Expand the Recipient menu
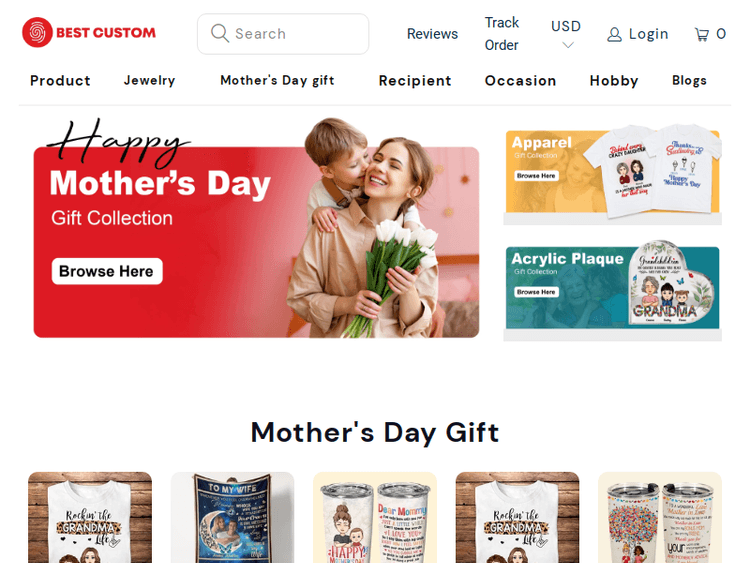This screenshot has width=750, height=563. tap(415, 80)
